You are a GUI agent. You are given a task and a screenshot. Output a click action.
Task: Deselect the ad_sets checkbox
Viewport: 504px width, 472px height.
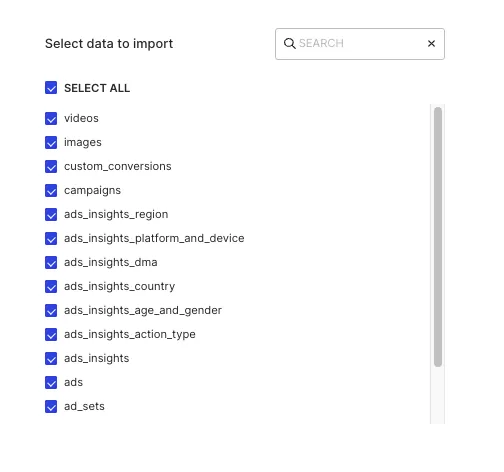click(x=51, y=406)
